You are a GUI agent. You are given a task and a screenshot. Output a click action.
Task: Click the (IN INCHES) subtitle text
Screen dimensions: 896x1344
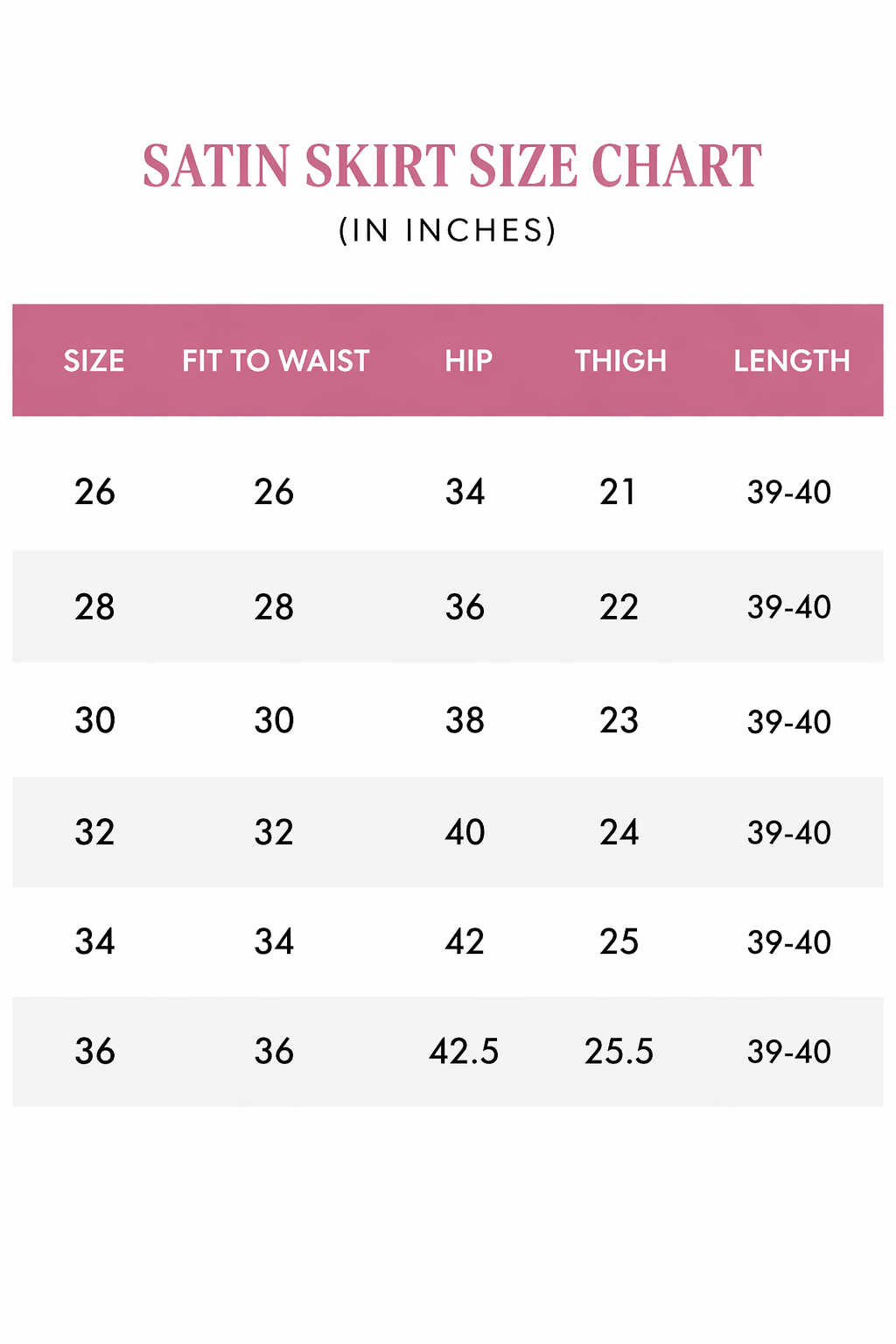448,231
